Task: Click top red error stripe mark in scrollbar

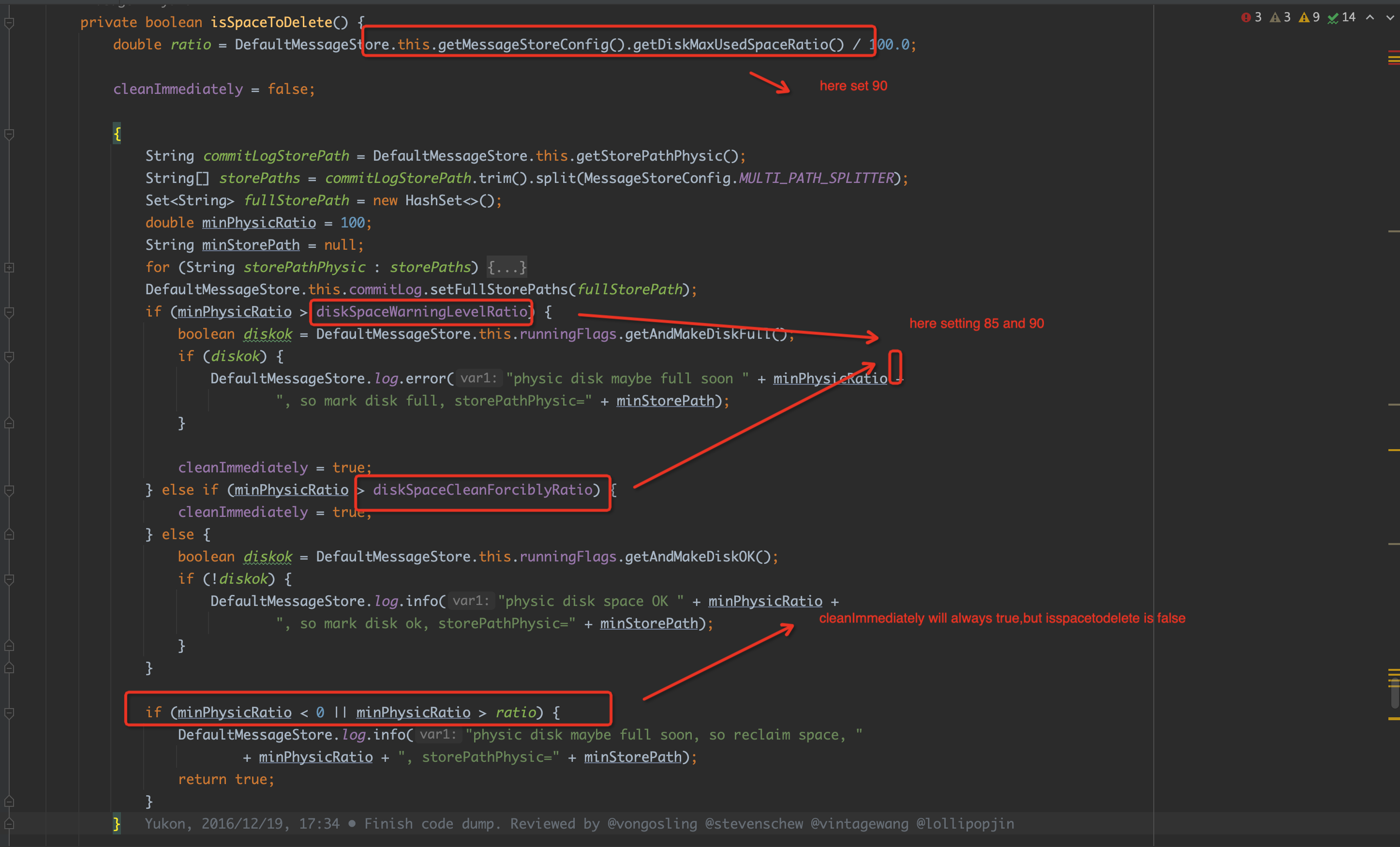Action: pyautogui.click(x=1393, y=53)
